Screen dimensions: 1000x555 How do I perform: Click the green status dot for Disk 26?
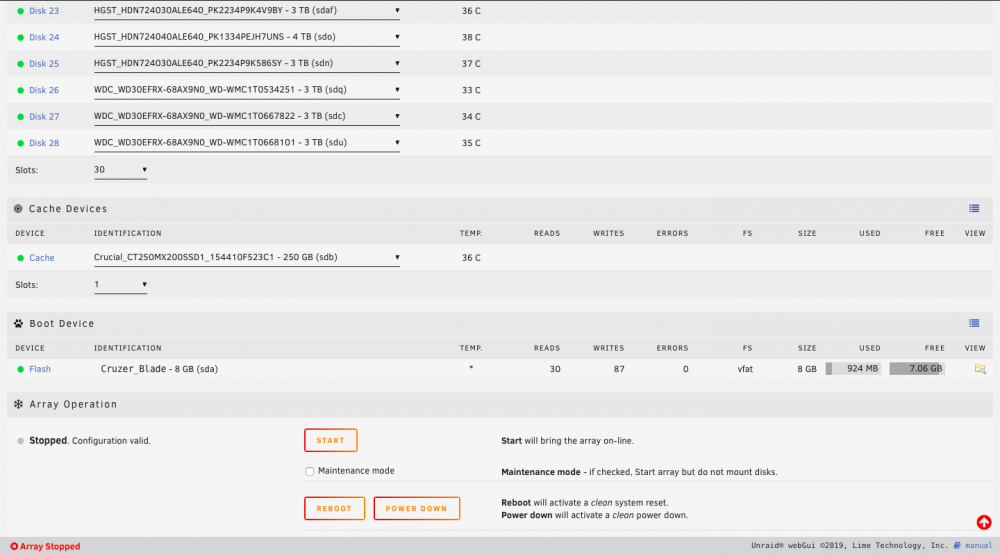20,91
